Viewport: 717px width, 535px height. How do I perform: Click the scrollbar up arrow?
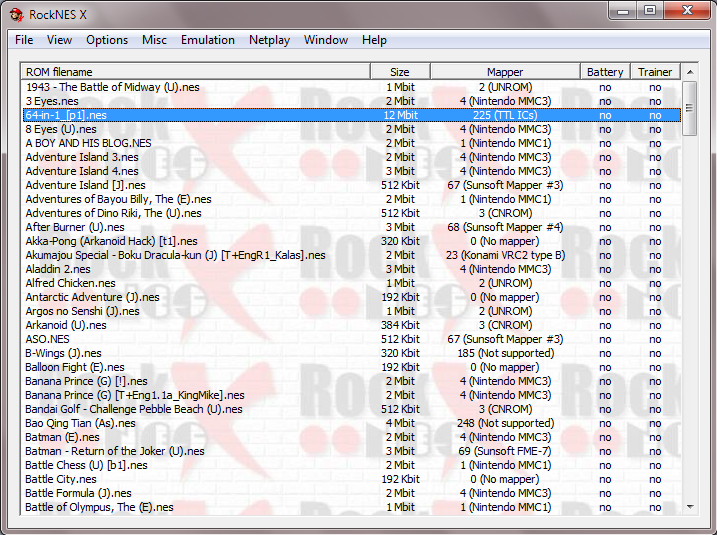tap(690, 72)
